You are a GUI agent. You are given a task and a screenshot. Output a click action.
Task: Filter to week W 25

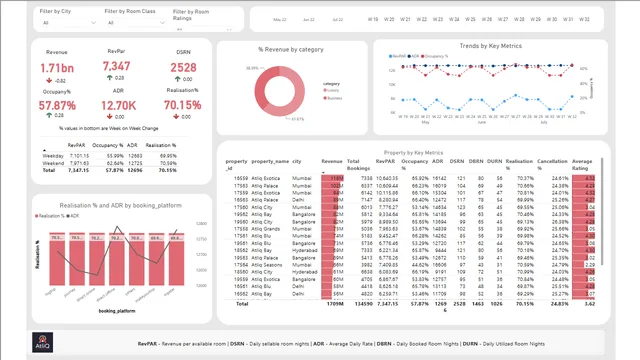tap(470, 19)
